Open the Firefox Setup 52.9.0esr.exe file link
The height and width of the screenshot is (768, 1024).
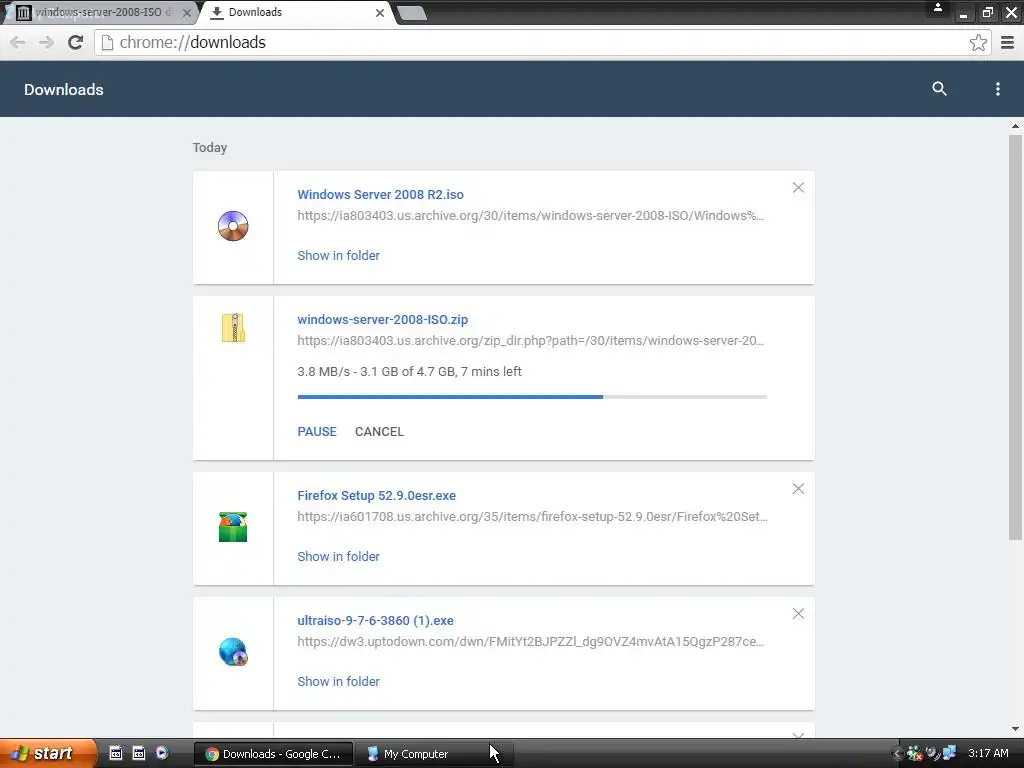point(376,496)
